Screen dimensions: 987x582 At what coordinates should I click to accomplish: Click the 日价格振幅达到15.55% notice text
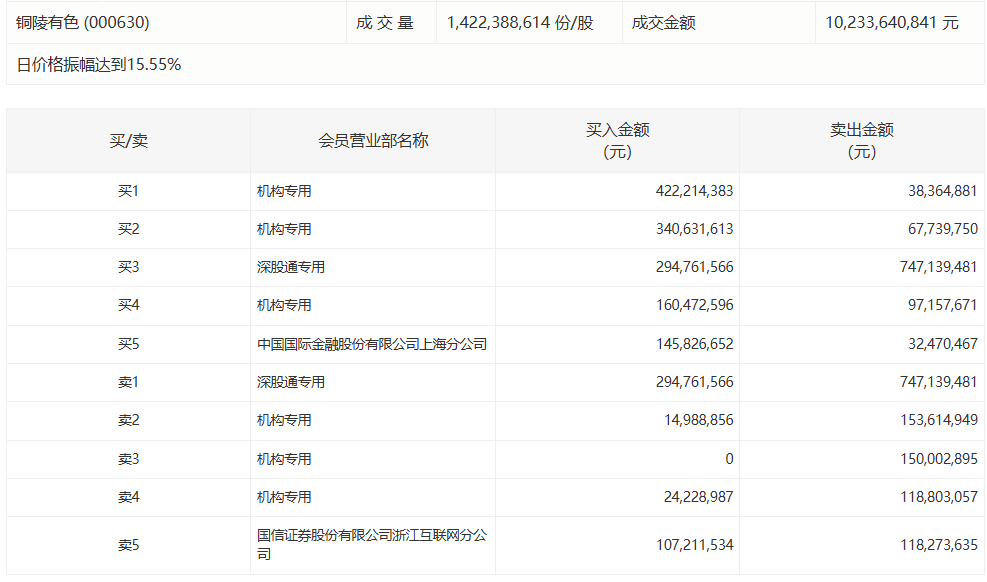pos(99,65)
